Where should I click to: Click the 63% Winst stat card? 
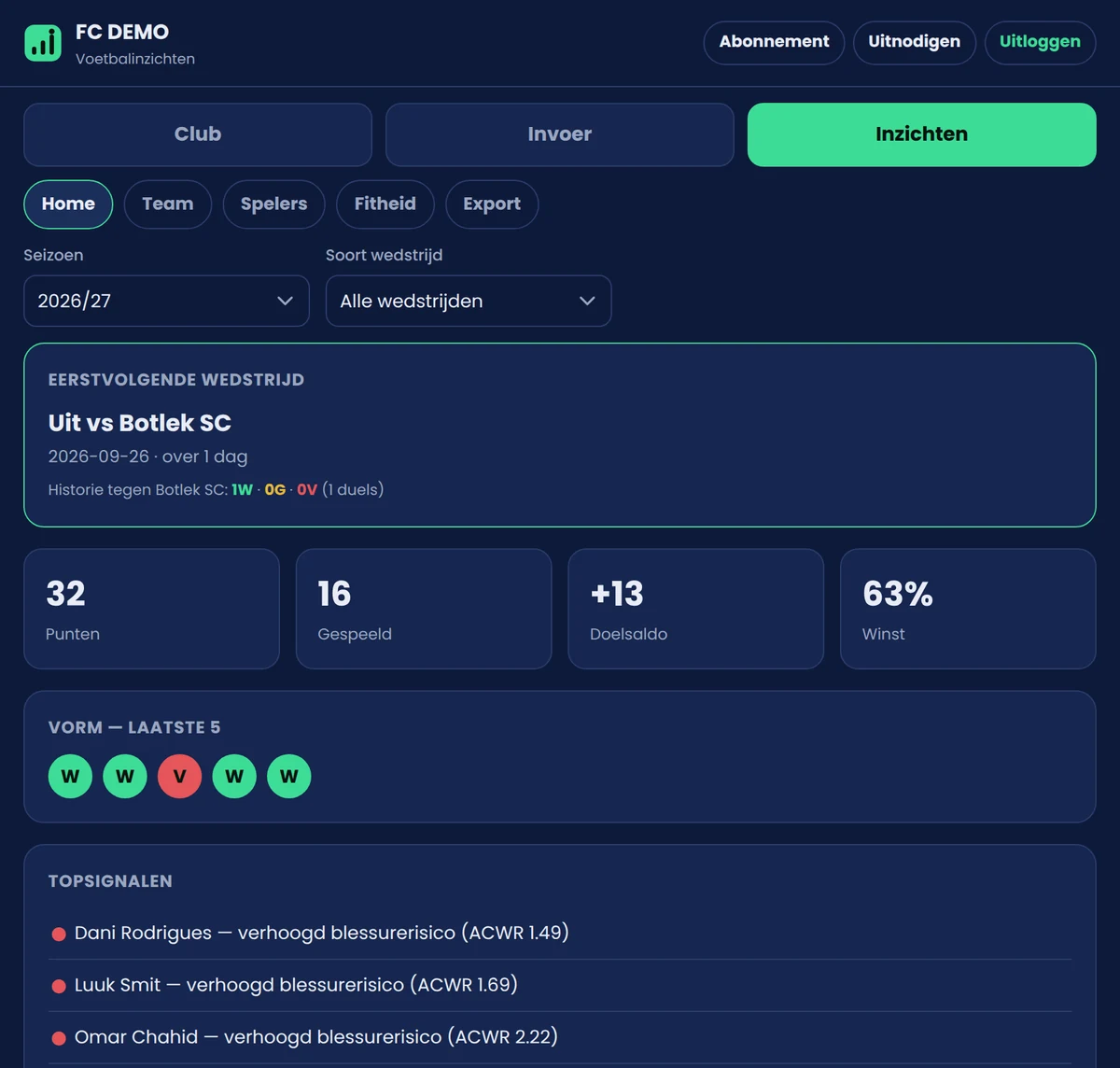tap(968, 609)
